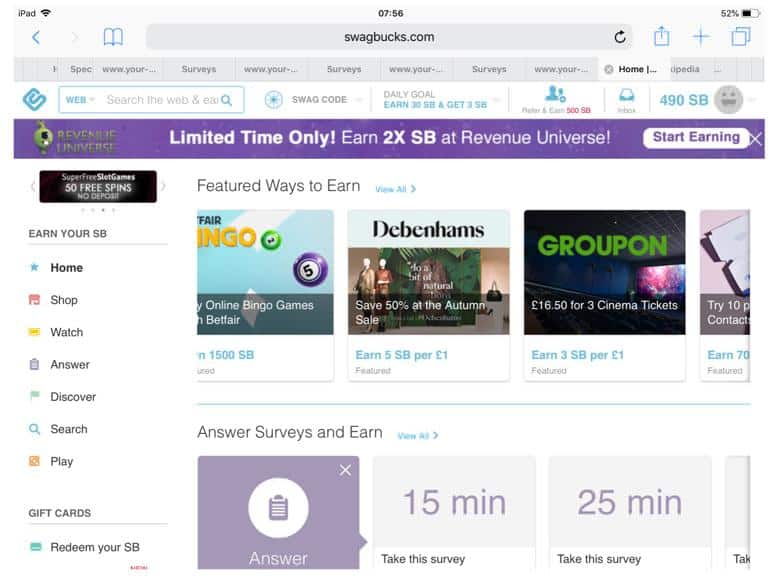775x584 pixels.
Task: Switch to the first Surveys tab
Action: [199, 69]
